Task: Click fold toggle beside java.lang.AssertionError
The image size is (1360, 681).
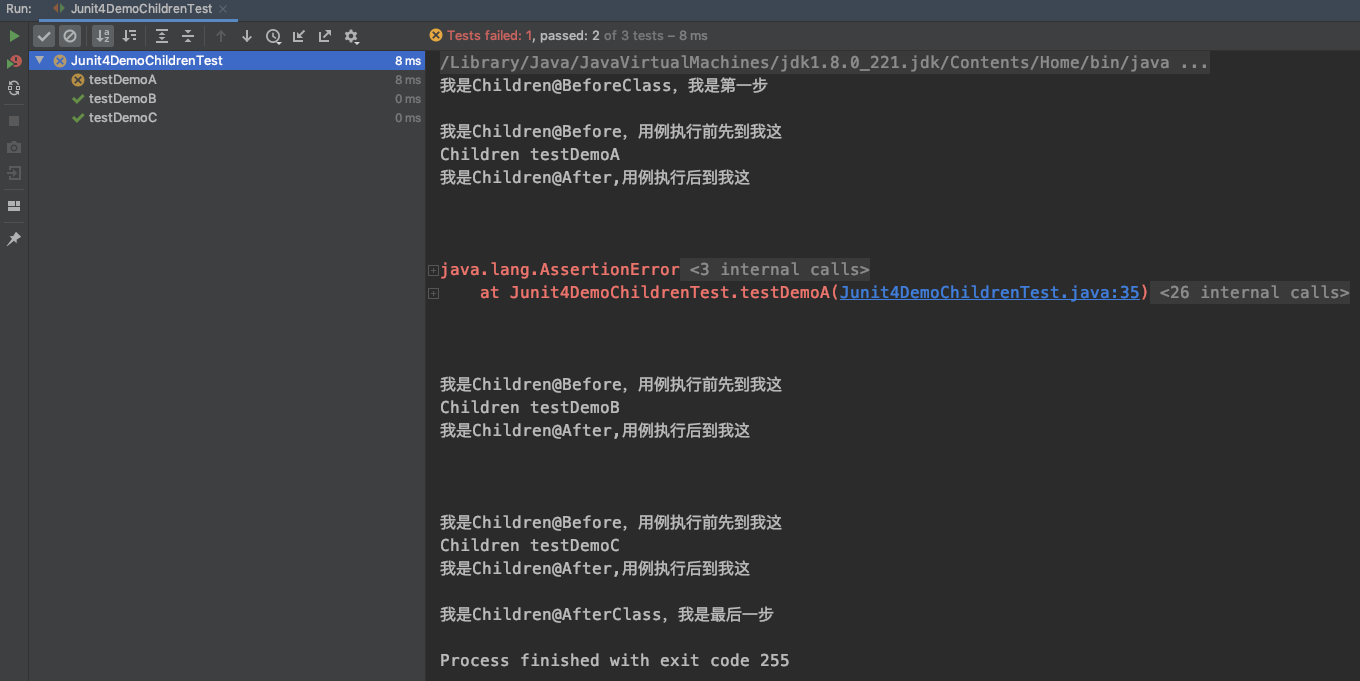Action: point(433,270)
